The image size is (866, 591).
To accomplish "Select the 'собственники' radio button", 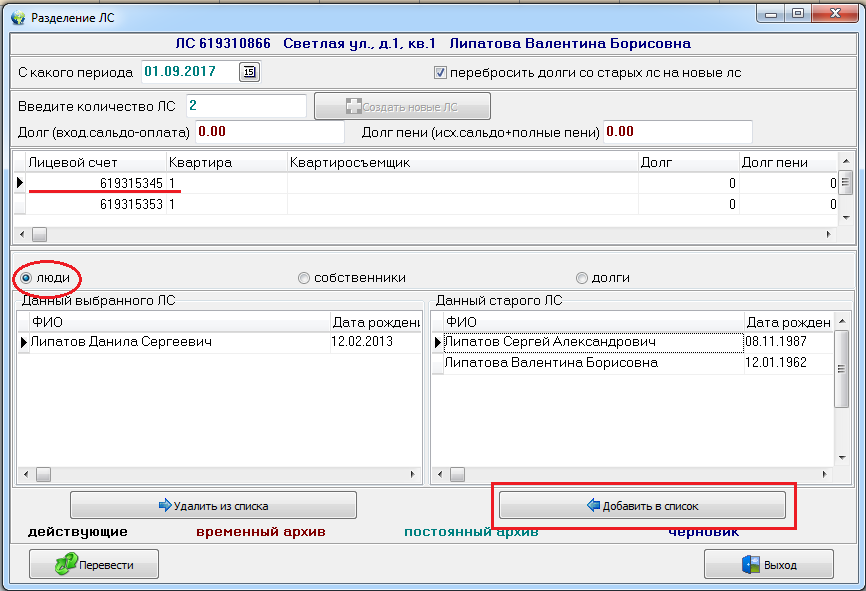I will click(304, 278).
